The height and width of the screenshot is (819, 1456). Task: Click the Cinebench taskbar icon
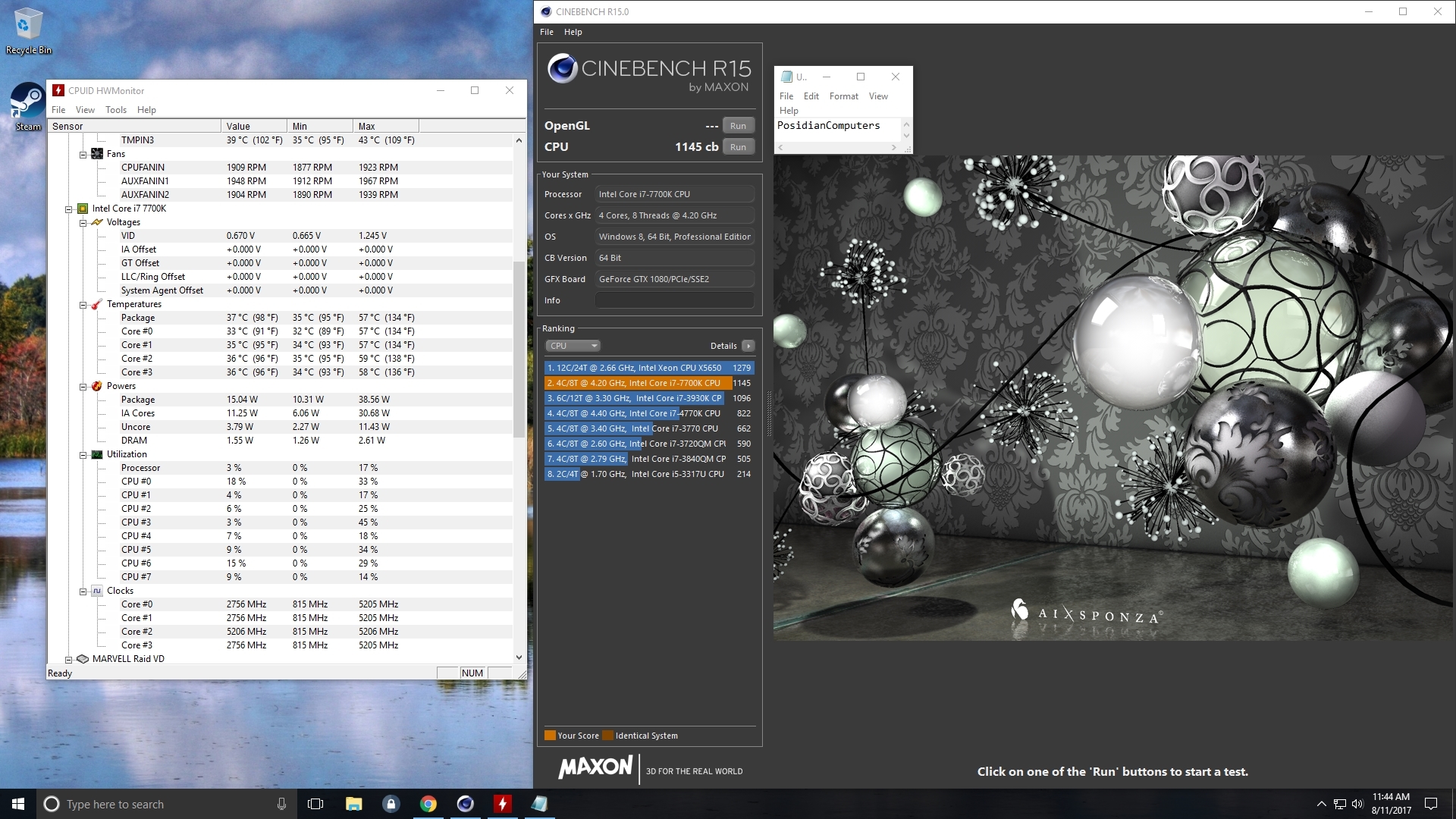(x=465, y=804)
